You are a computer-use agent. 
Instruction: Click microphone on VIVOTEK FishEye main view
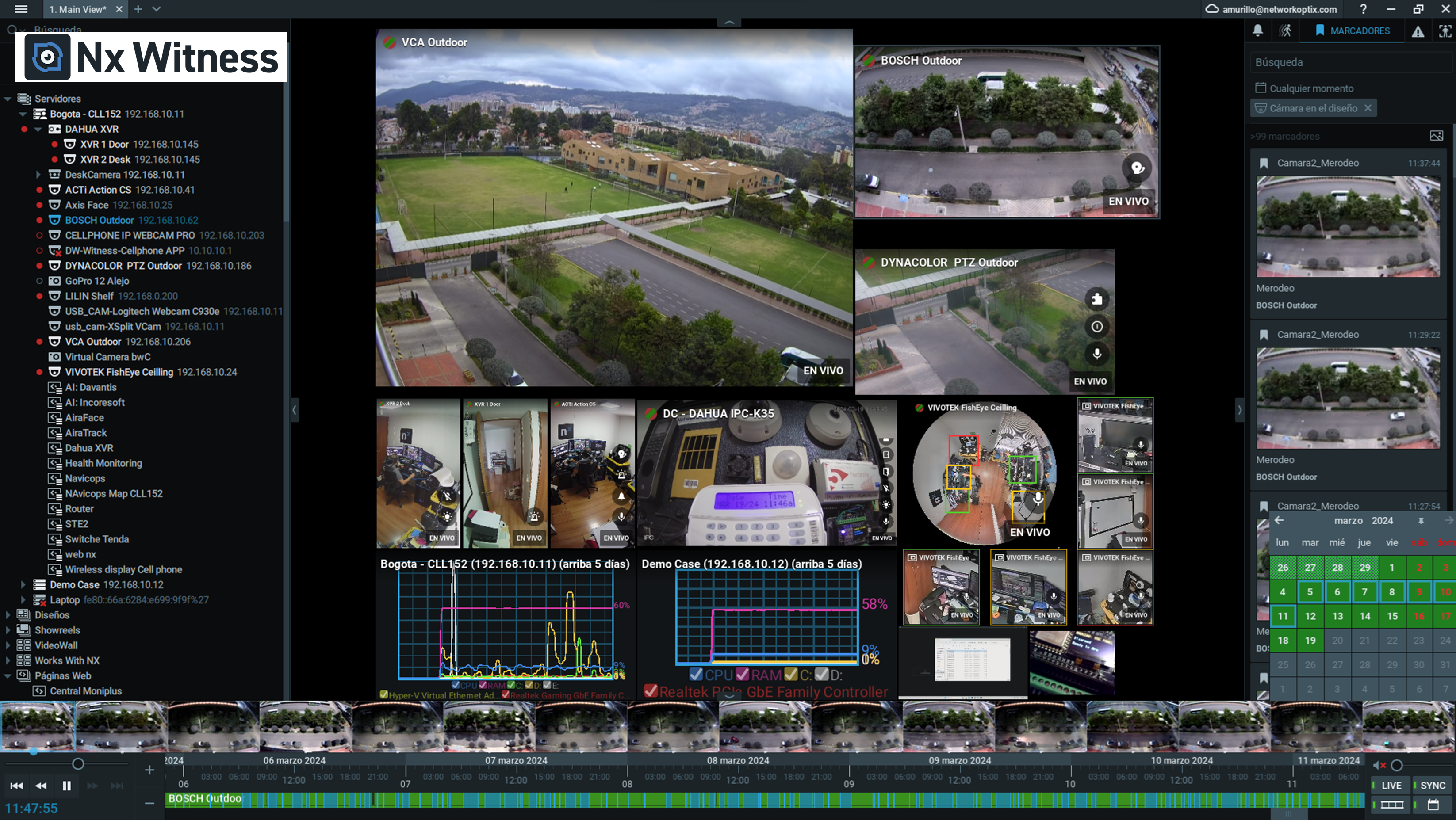click(x=1038, y=499)
